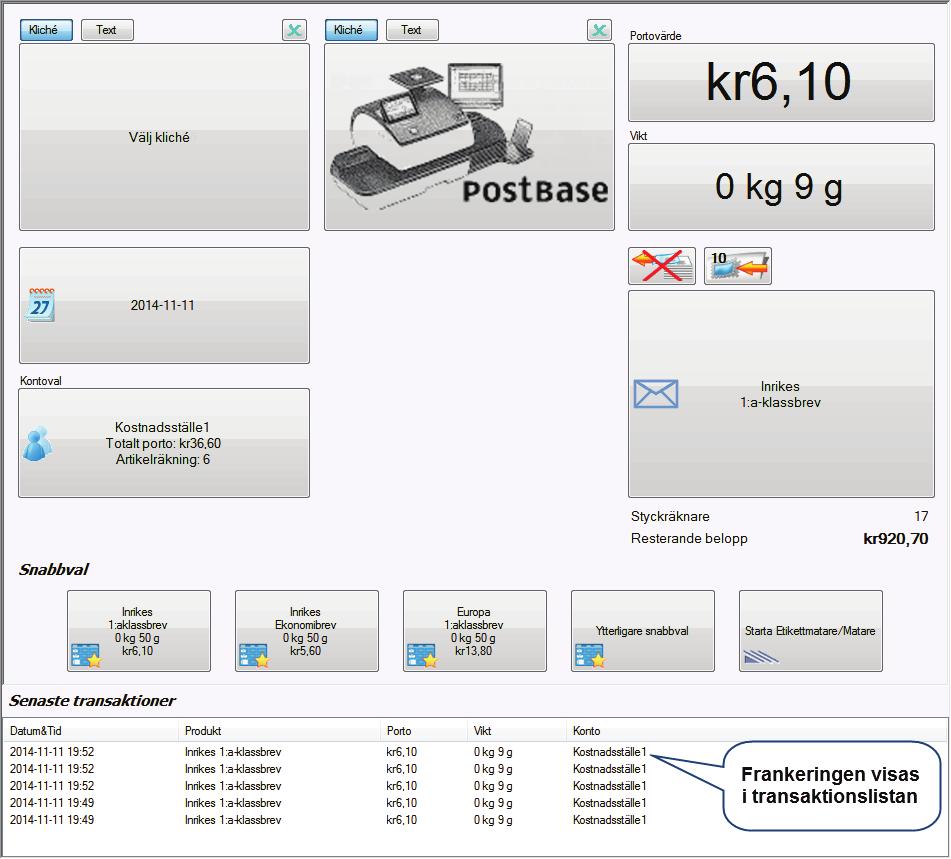
Task: Click the PostBase machine image
Action: point(469,137)
